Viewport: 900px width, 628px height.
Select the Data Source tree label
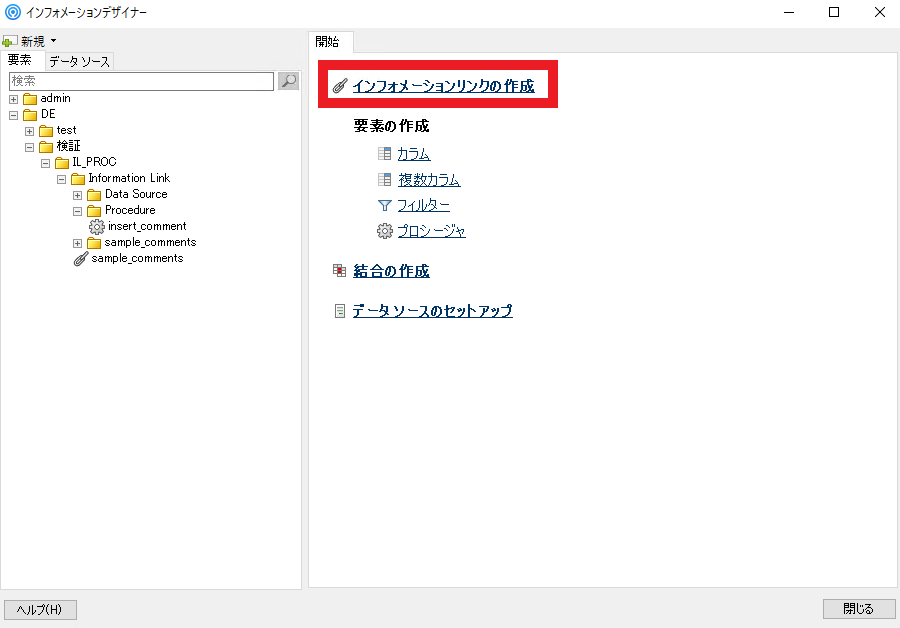pos(136,194)
